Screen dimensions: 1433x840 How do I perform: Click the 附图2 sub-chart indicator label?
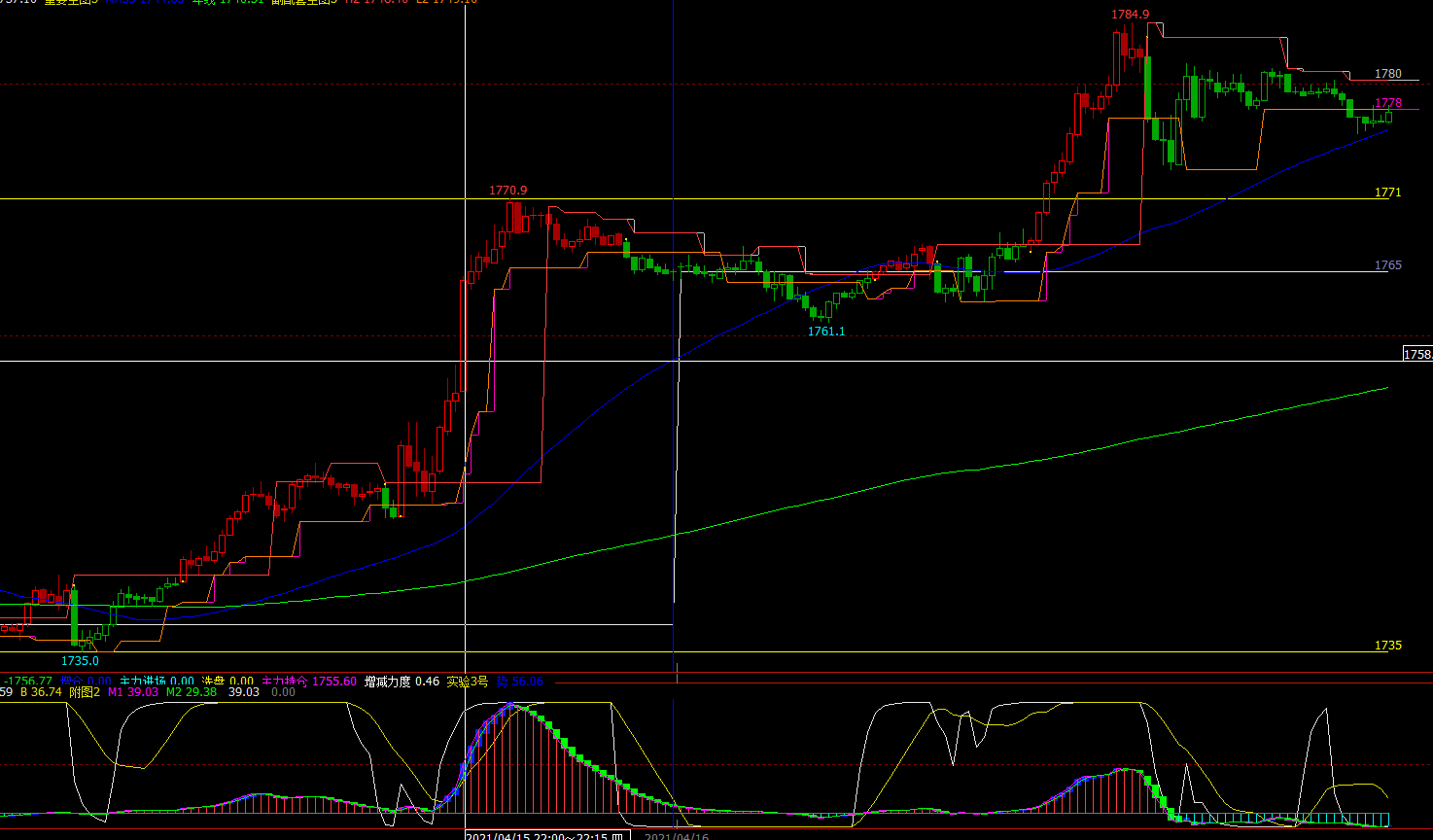click(85, 692)
